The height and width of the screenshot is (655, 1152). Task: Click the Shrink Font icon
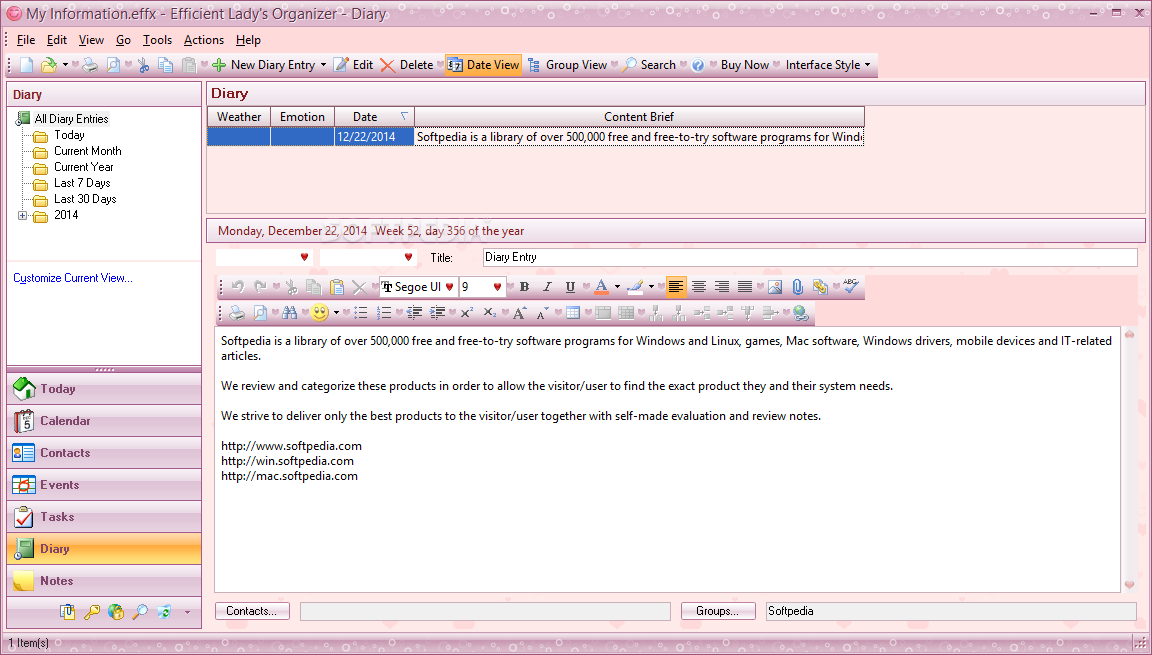[542, 313]
